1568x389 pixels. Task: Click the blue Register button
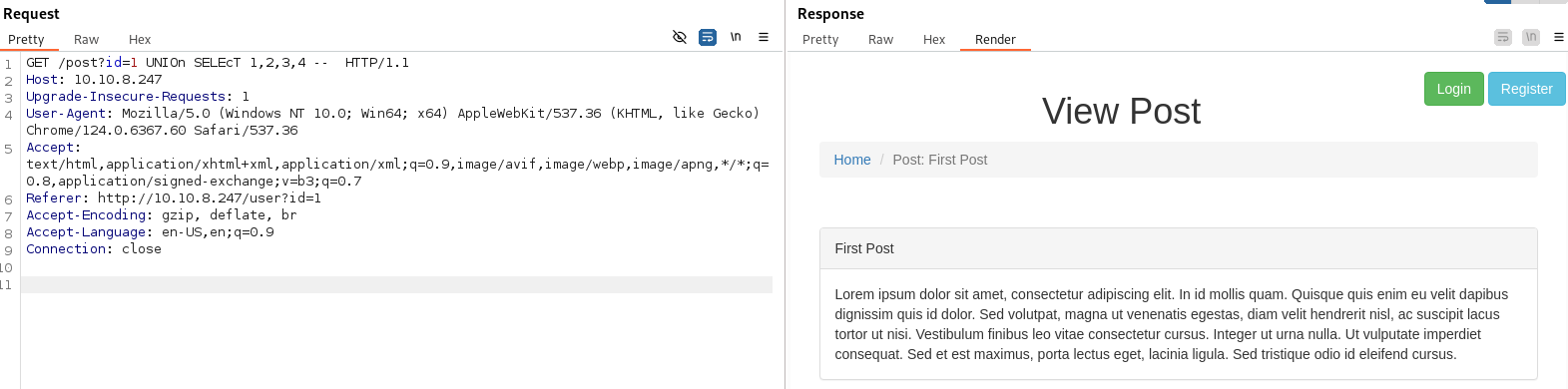[x=1527, y=89]
